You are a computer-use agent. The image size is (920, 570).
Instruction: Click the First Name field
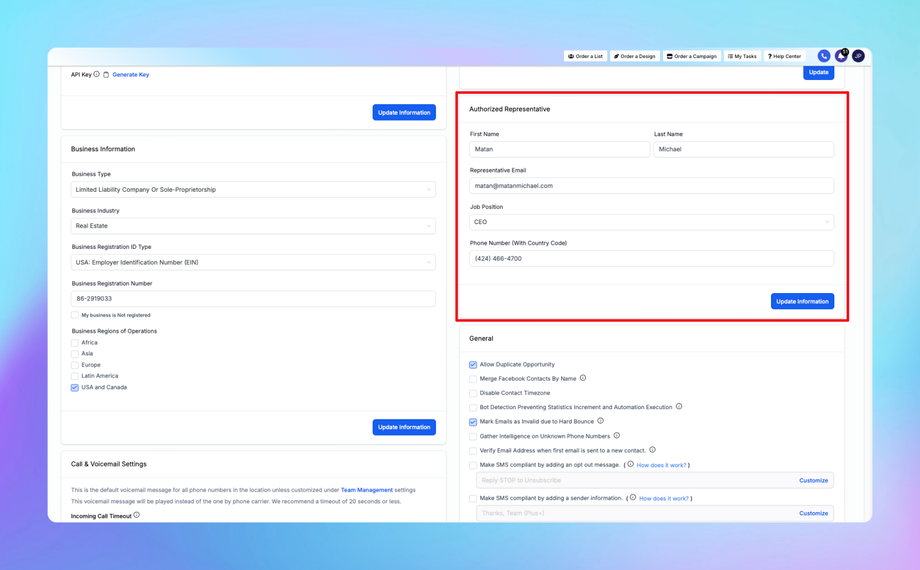pos(559,149)
